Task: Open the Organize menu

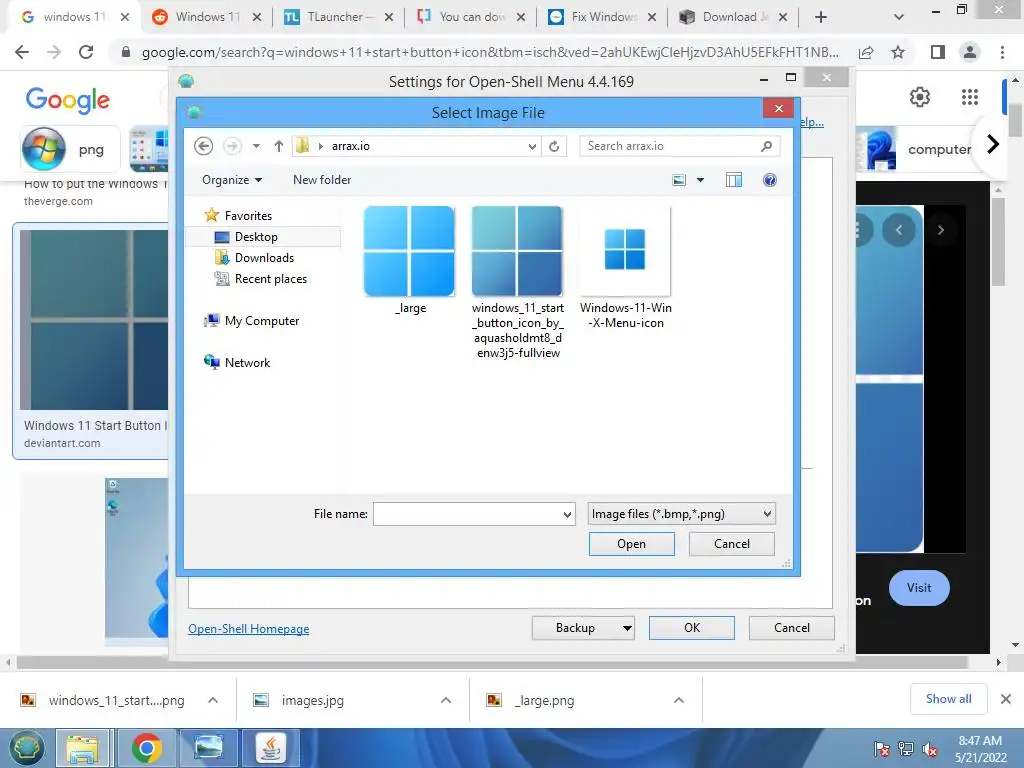Action: 232,180
